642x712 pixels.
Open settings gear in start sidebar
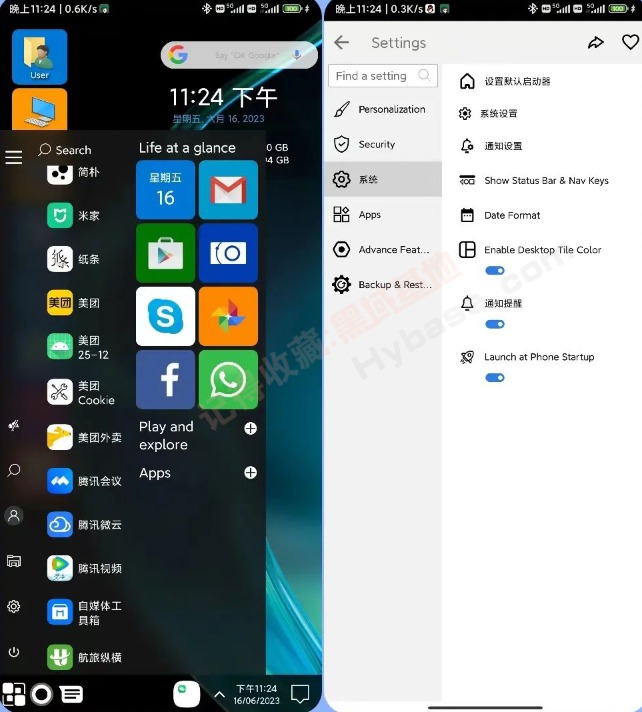pos(14,606)
